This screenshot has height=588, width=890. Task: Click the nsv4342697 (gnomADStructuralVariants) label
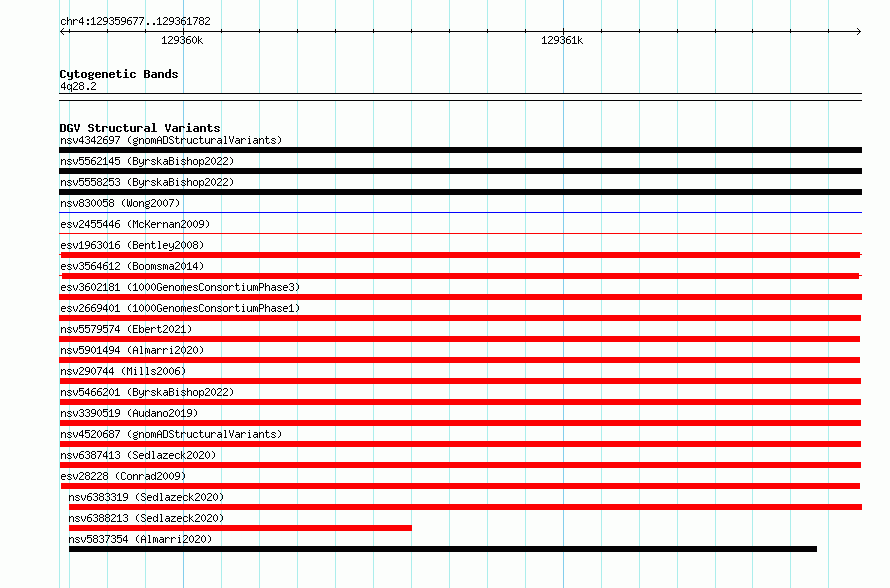pos(171,140)
